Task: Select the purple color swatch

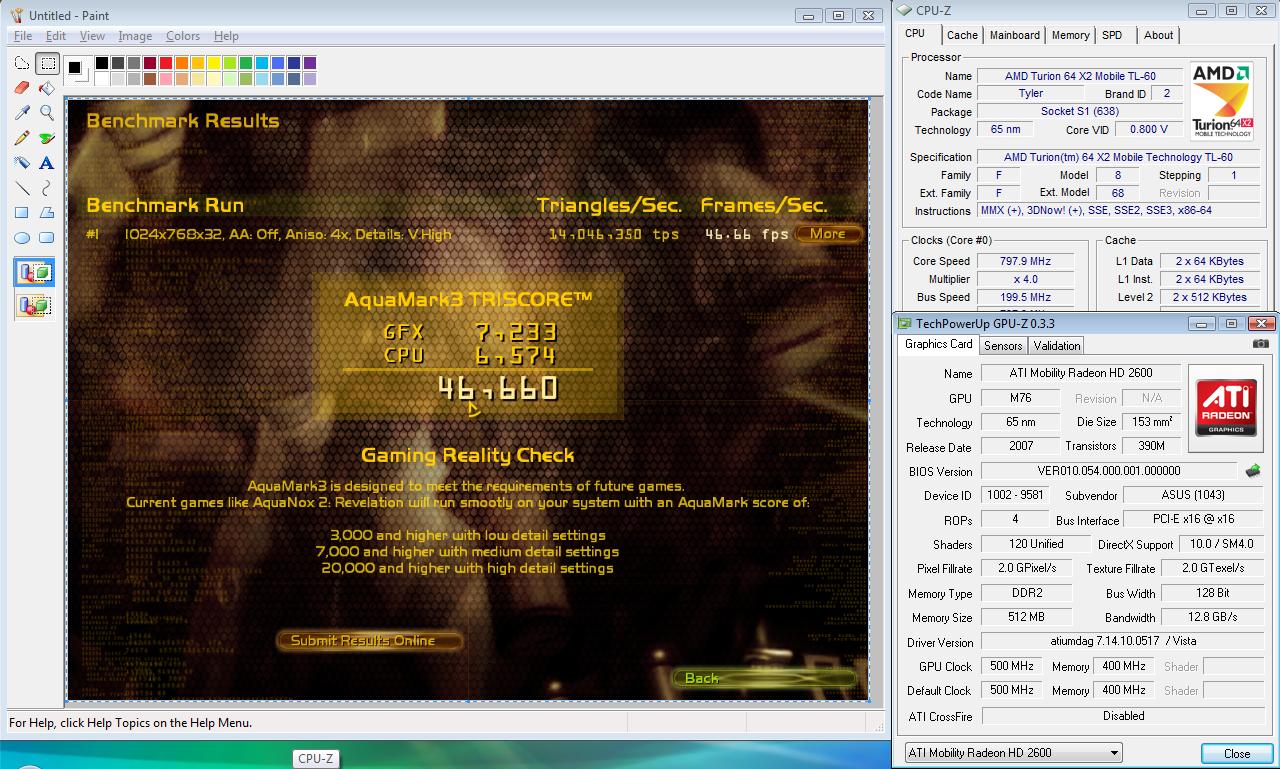Action: (310, 63)
